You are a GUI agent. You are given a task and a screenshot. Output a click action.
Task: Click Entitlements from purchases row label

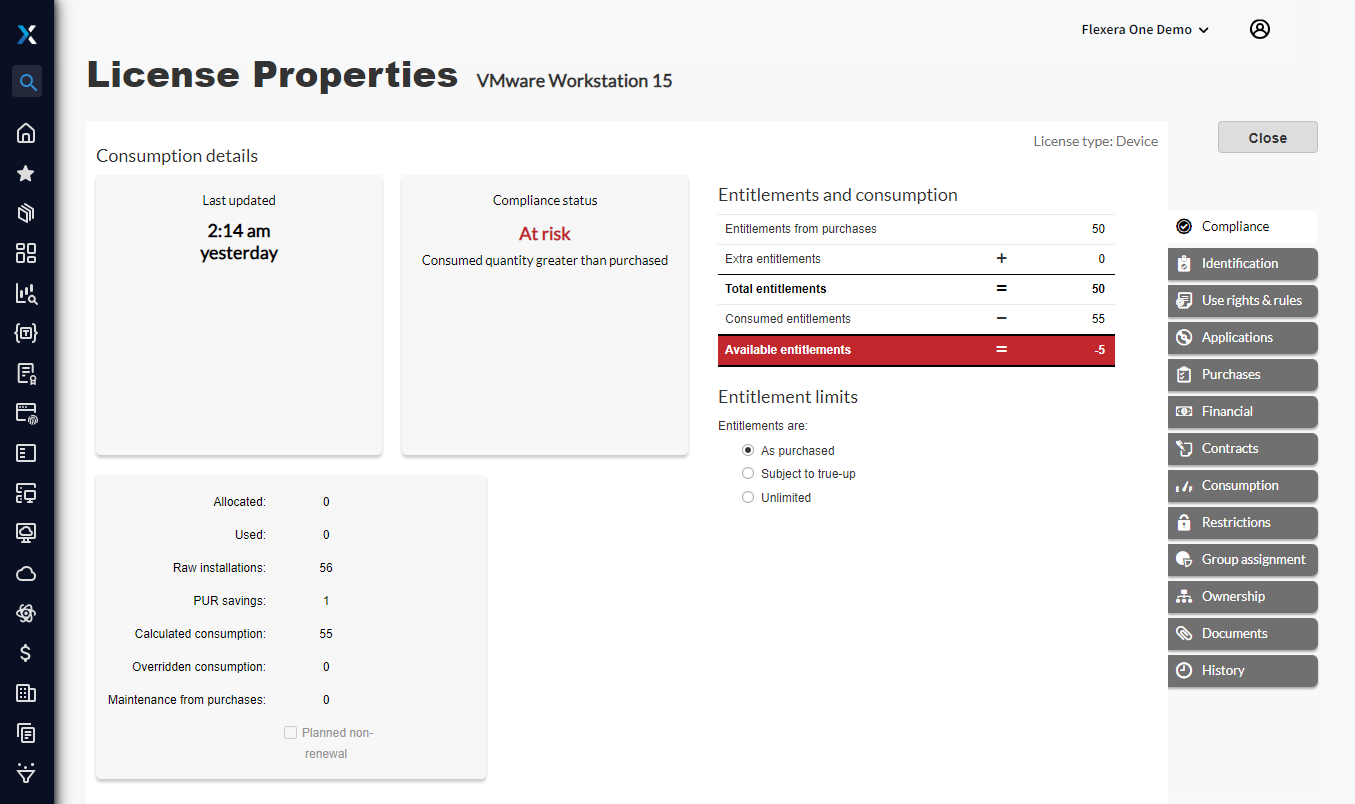(x=801, y=229)
